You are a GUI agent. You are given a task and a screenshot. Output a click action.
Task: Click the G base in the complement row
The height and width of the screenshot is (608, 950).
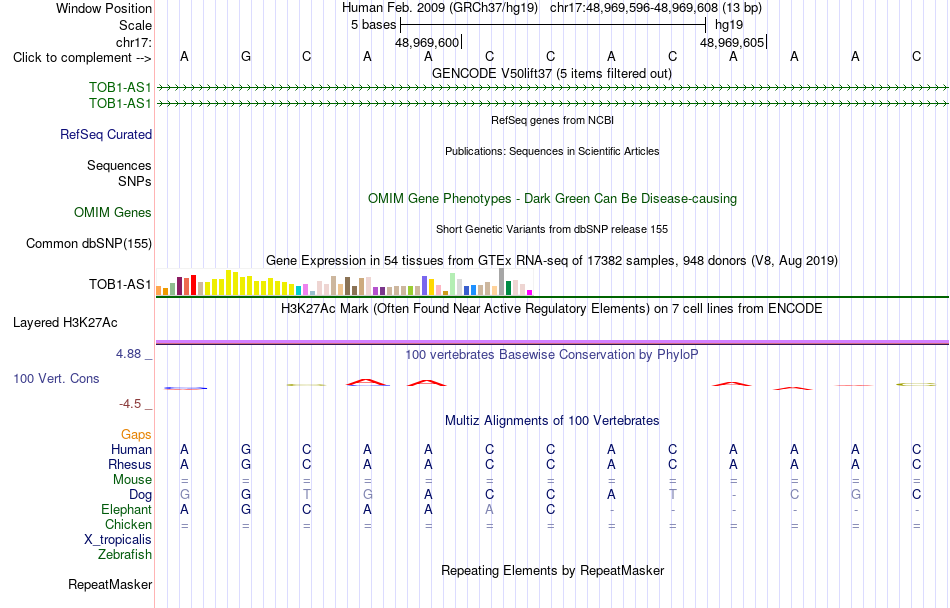[x=246, y=56]
